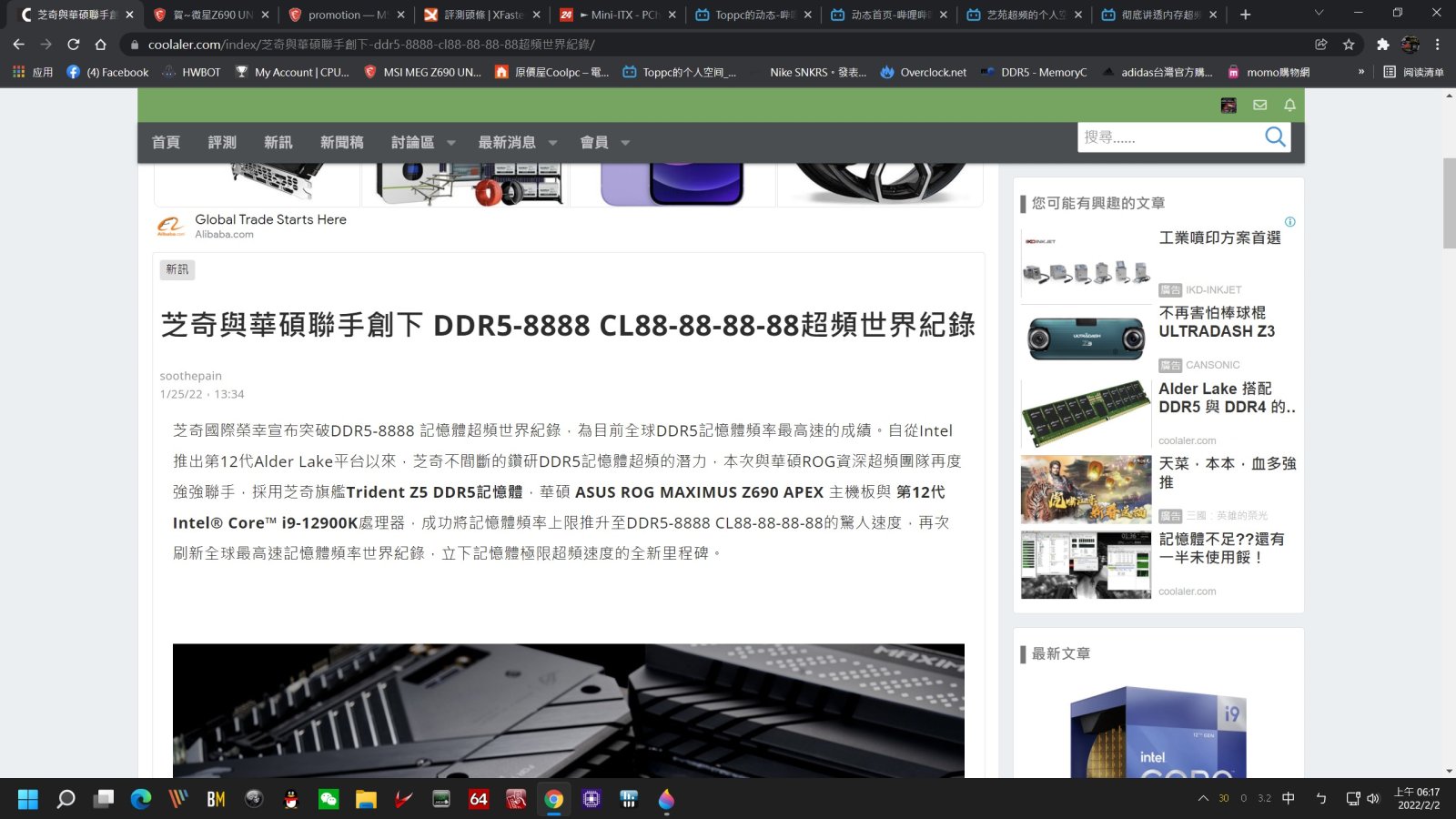
Task: Open the ad info icon in sidebar
Action: coord(1289,221)
